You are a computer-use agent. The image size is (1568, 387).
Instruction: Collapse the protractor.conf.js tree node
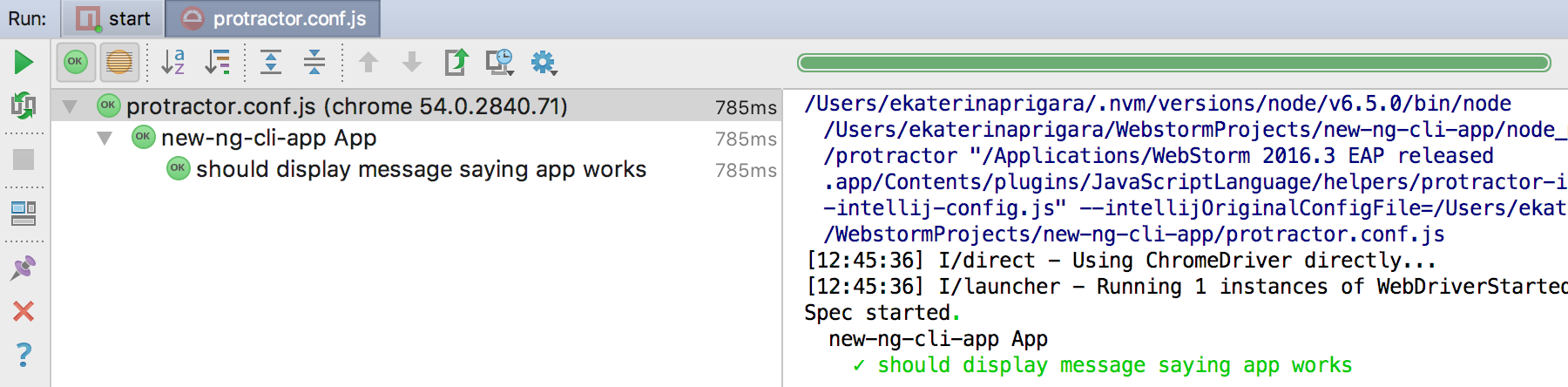coord(70,106)
